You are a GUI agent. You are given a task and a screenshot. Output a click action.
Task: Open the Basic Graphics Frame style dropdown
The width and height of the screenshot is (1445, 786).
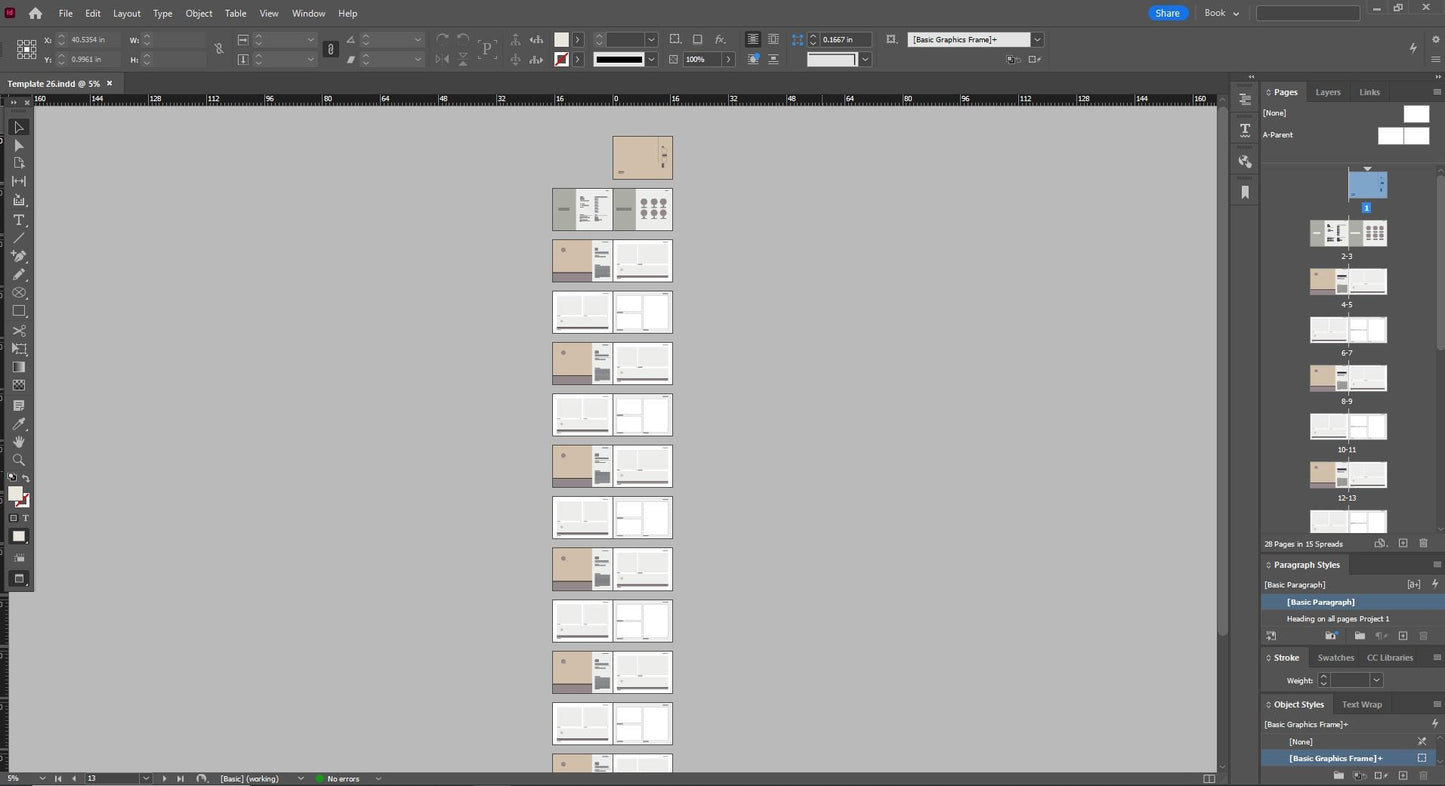pyautogui.click(x=1037, y=39)
